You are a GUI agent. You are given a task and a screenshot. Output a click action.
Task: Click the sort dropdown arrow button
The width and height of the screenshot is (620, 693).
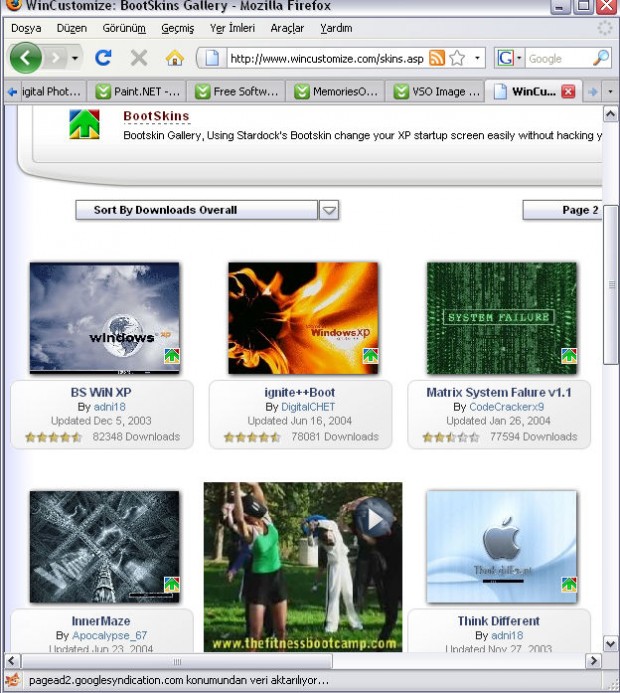click(x=329, y=210)
